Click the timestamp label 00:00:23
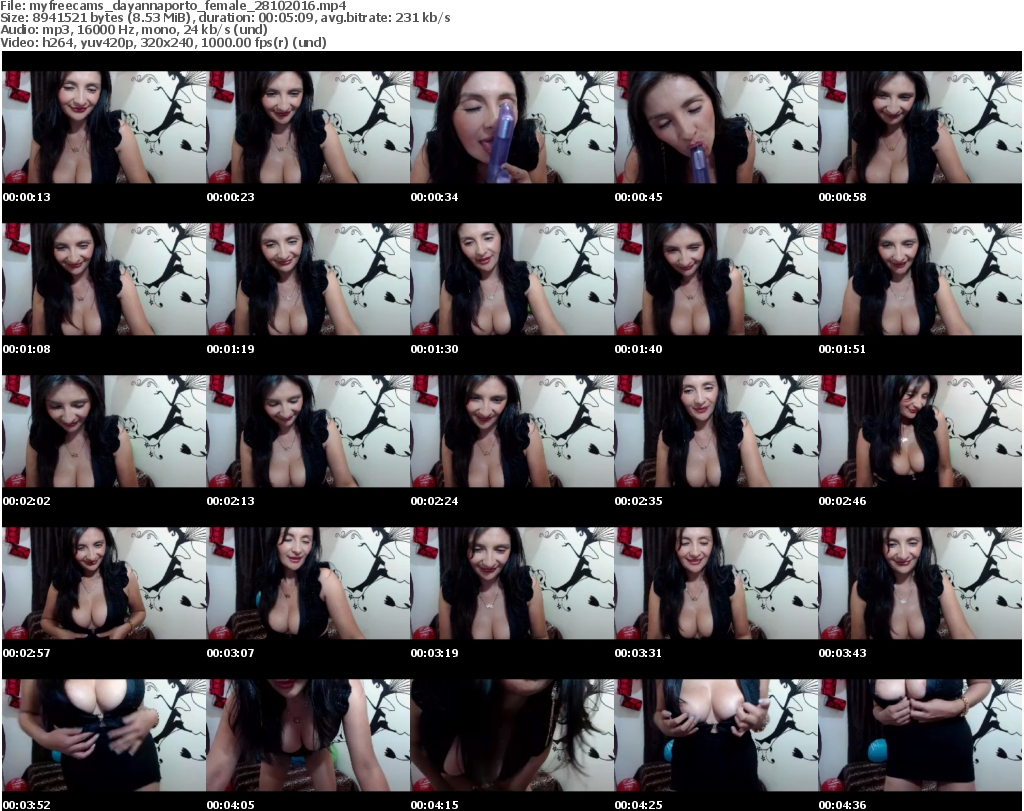Image resolution: width=1024 pixels, height=811 pixels. (231, 197)
